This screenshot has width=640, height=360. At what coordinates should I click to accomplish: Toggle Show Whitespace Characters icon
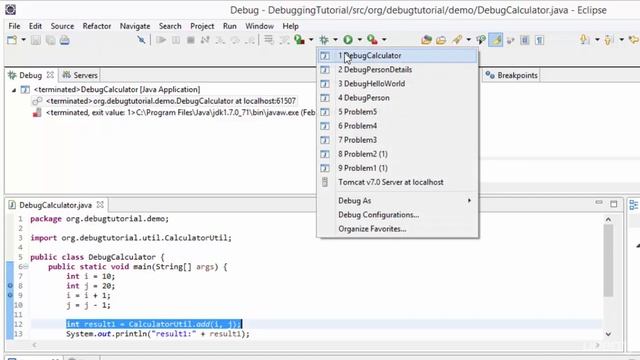pos(540,40)
